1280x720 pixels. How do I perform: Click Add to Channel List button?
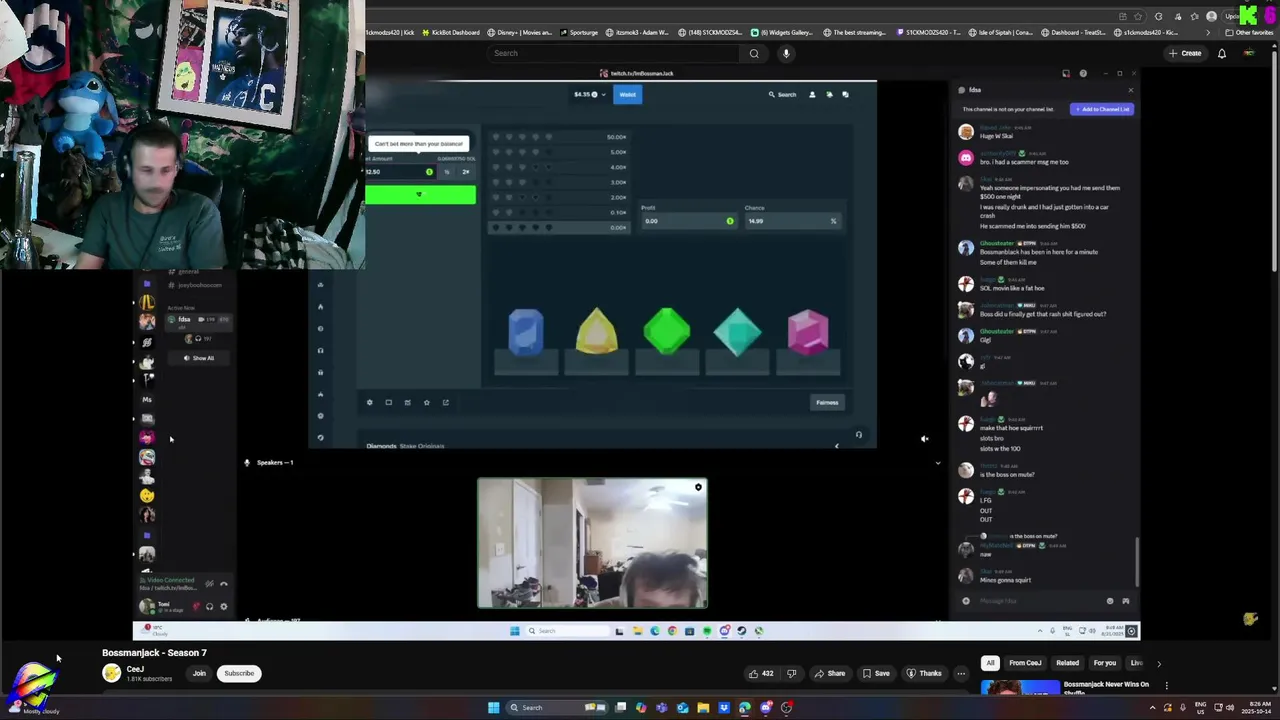(1102, 109)
